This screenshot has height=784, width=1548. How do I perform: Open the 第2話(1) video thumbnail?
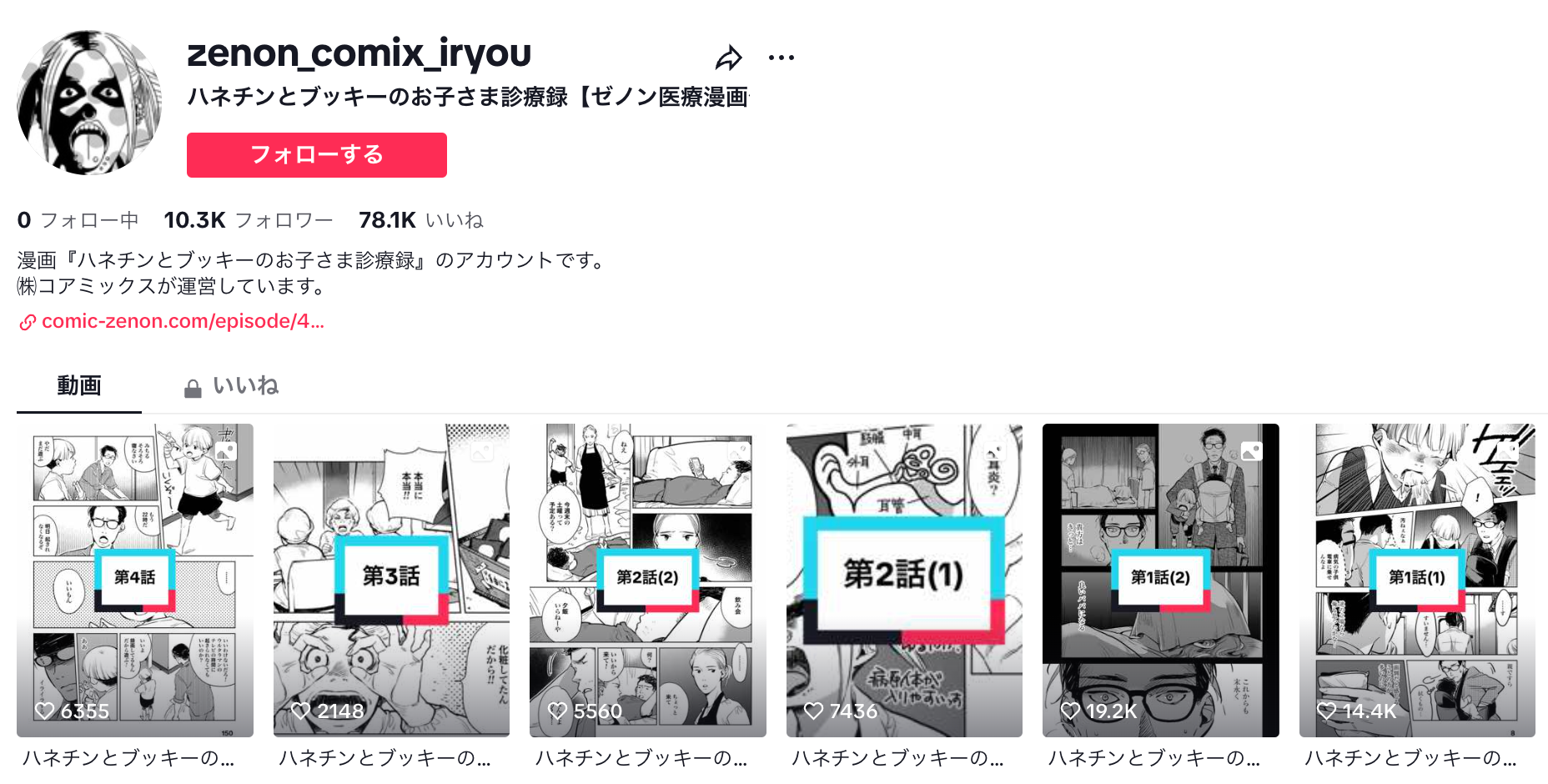coord(904,580)
